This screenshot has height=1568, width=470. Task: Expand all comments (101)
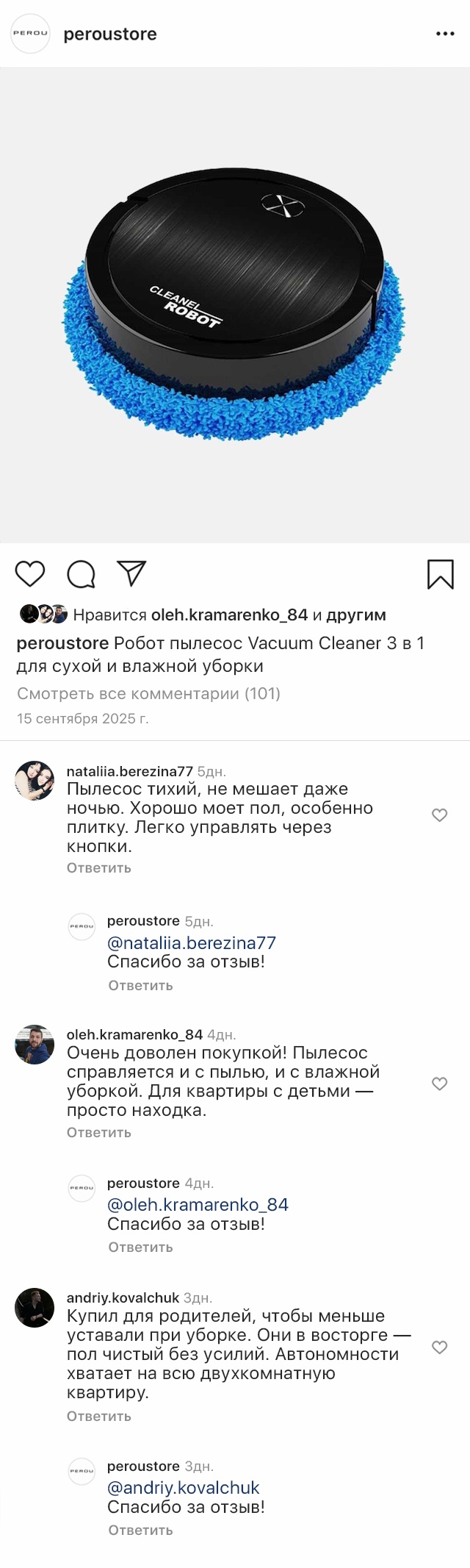point(148,693)
